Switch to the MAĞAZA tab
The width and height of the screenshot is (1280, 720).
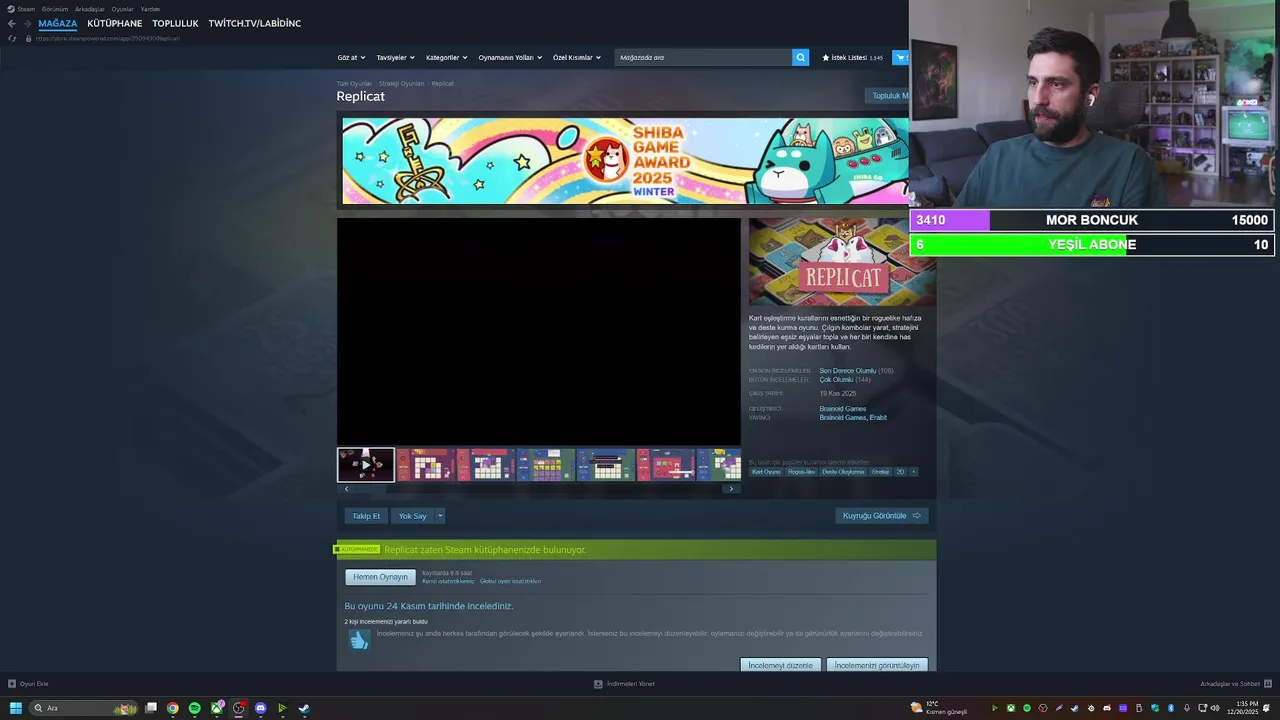point(57,23)
